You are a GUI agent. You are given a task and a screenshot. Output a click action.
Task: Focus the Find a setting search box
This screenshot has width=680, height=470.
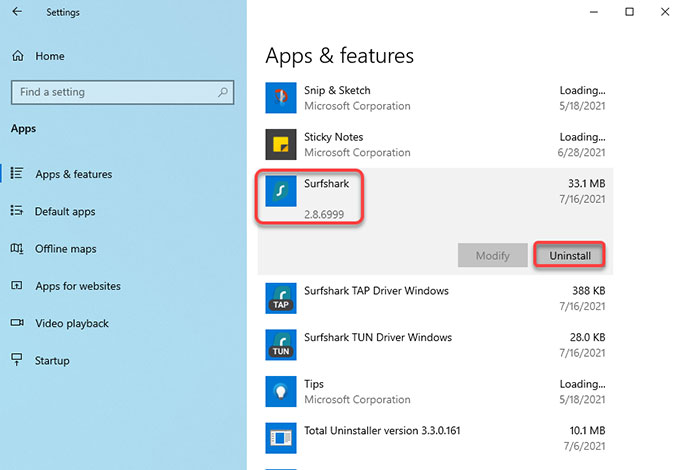pyautogui.click(x=122, y=92)
